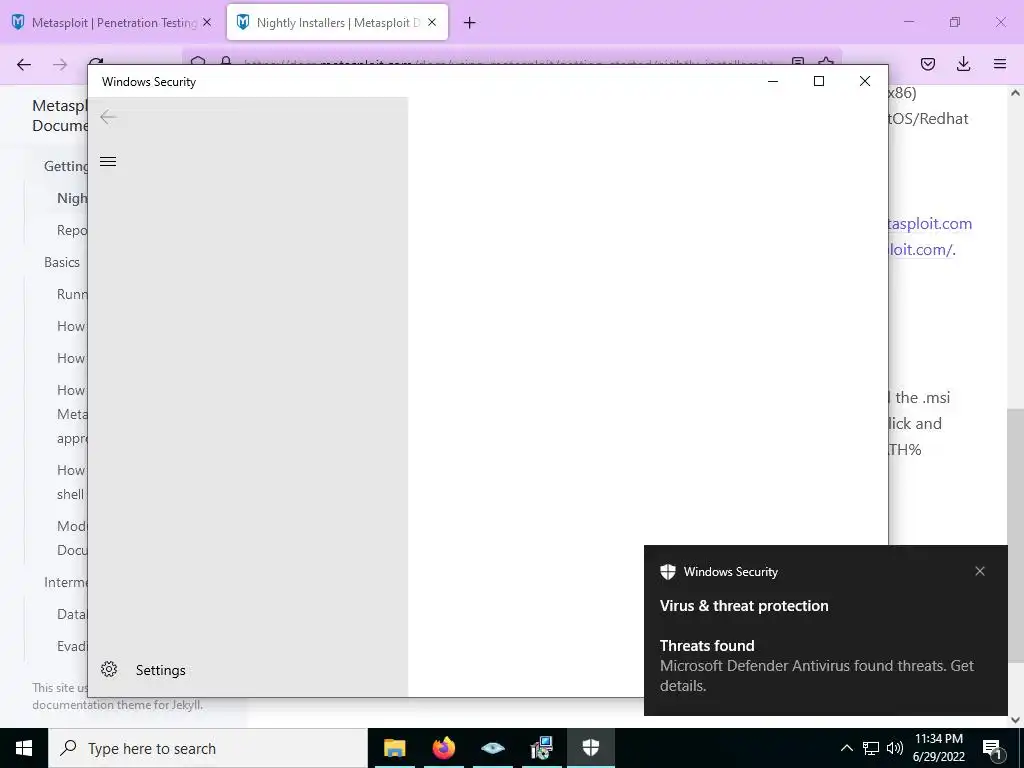
Task: Click the Settings gear icon
Action: (x=109, y=669)
